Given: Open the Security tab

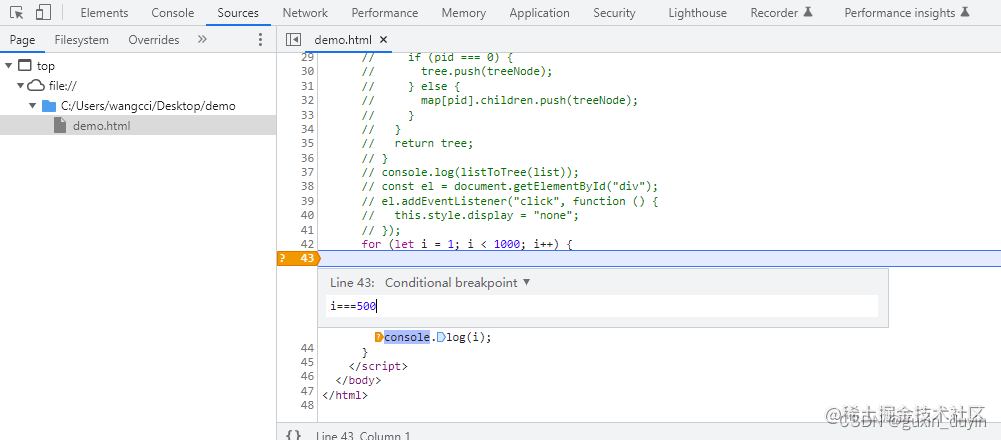Looking at the screenshot, I should [614, 13].
